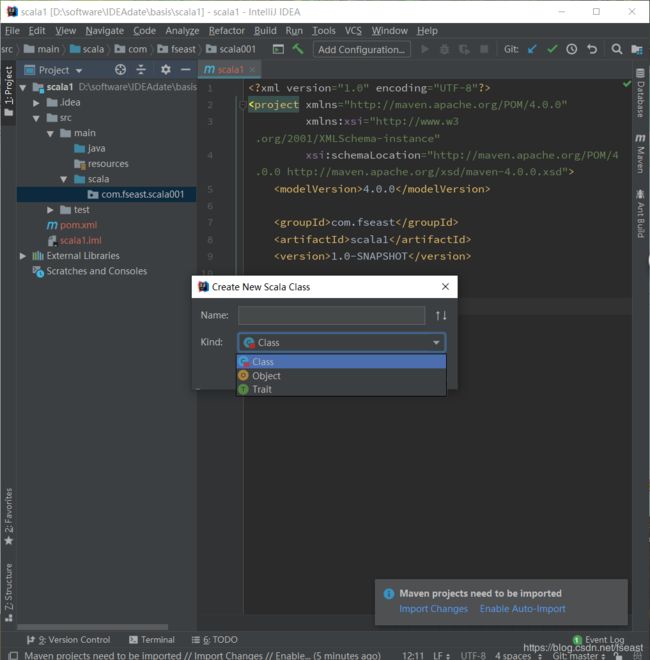Collapse the scala1 root project node
The image size is (650, 660).
23,88
